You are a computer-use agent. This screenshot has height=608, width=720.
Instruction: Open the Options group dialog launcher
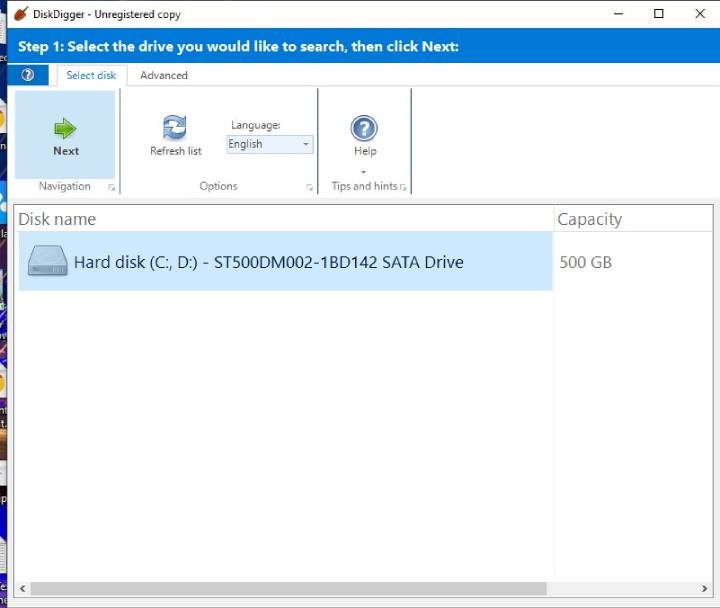[x=309, y=187]
